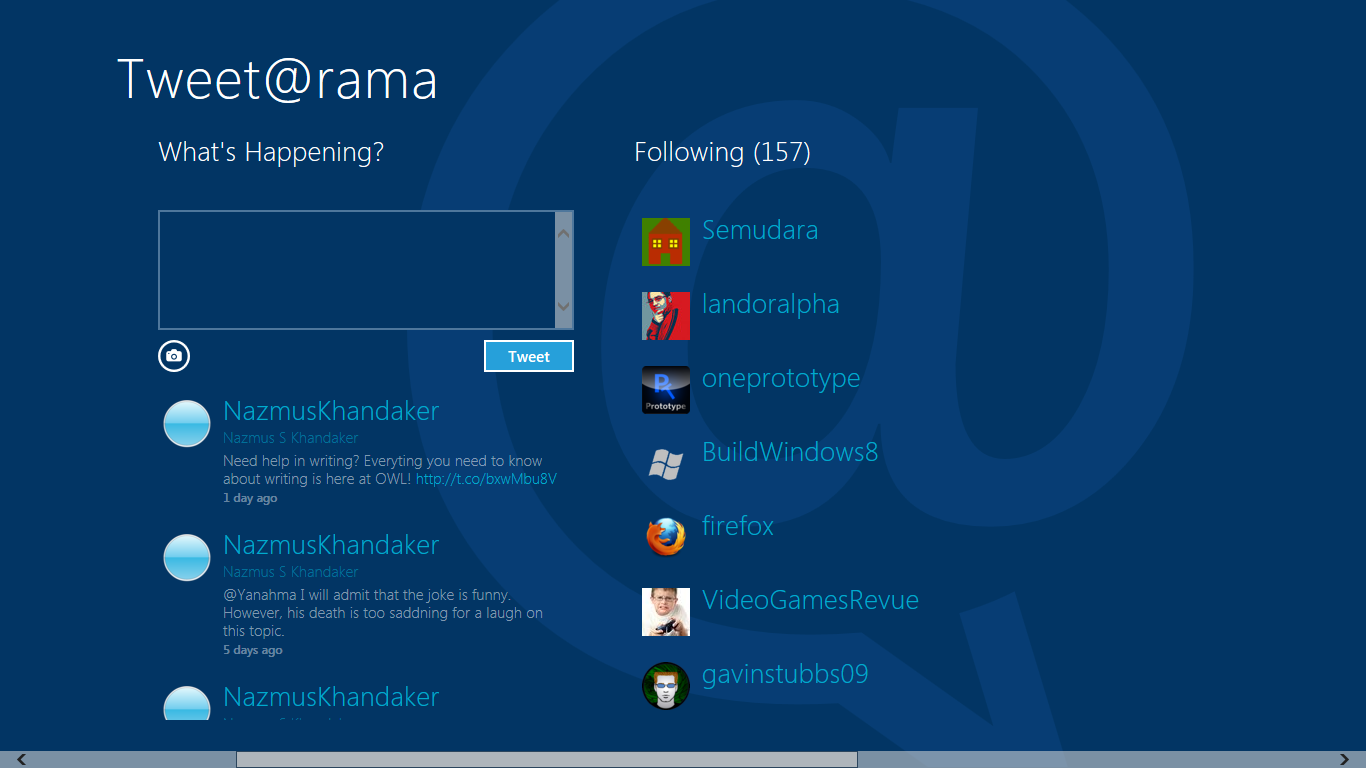Click NazmusKhandaker's username on the first tweet
Screen dimensions: 1366x768
tap(331, 410)
